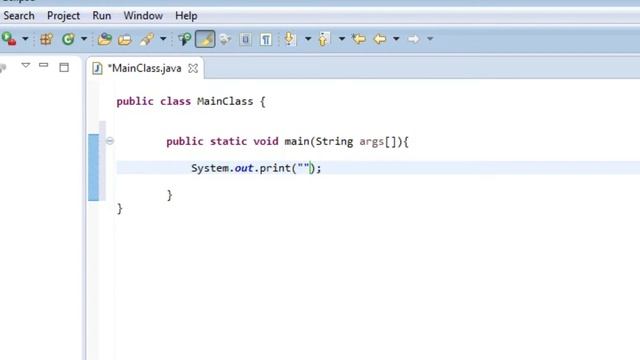Screen dimensions: 640x360
Task: Toggle the breadcrumb icon left of Mark Occurrences
Action: tap(184, 39)
